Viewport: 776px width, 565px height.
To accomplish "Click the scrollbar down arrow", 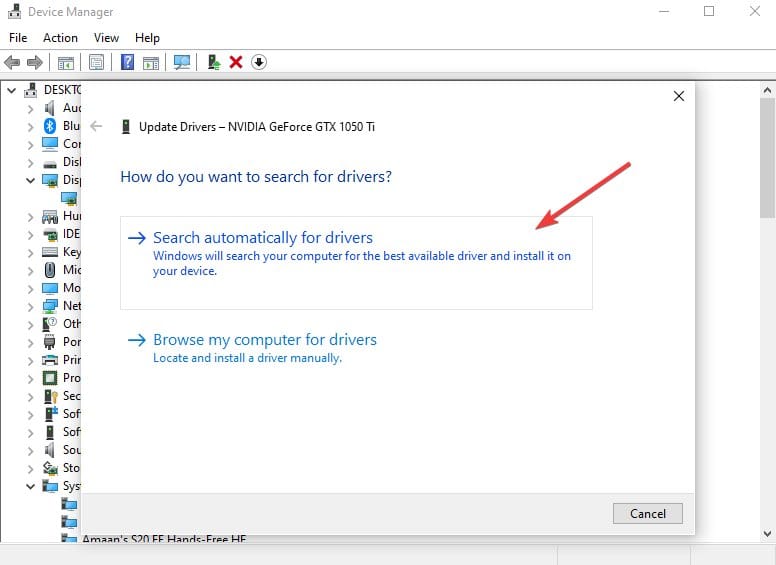I will (x=768, y=534).
